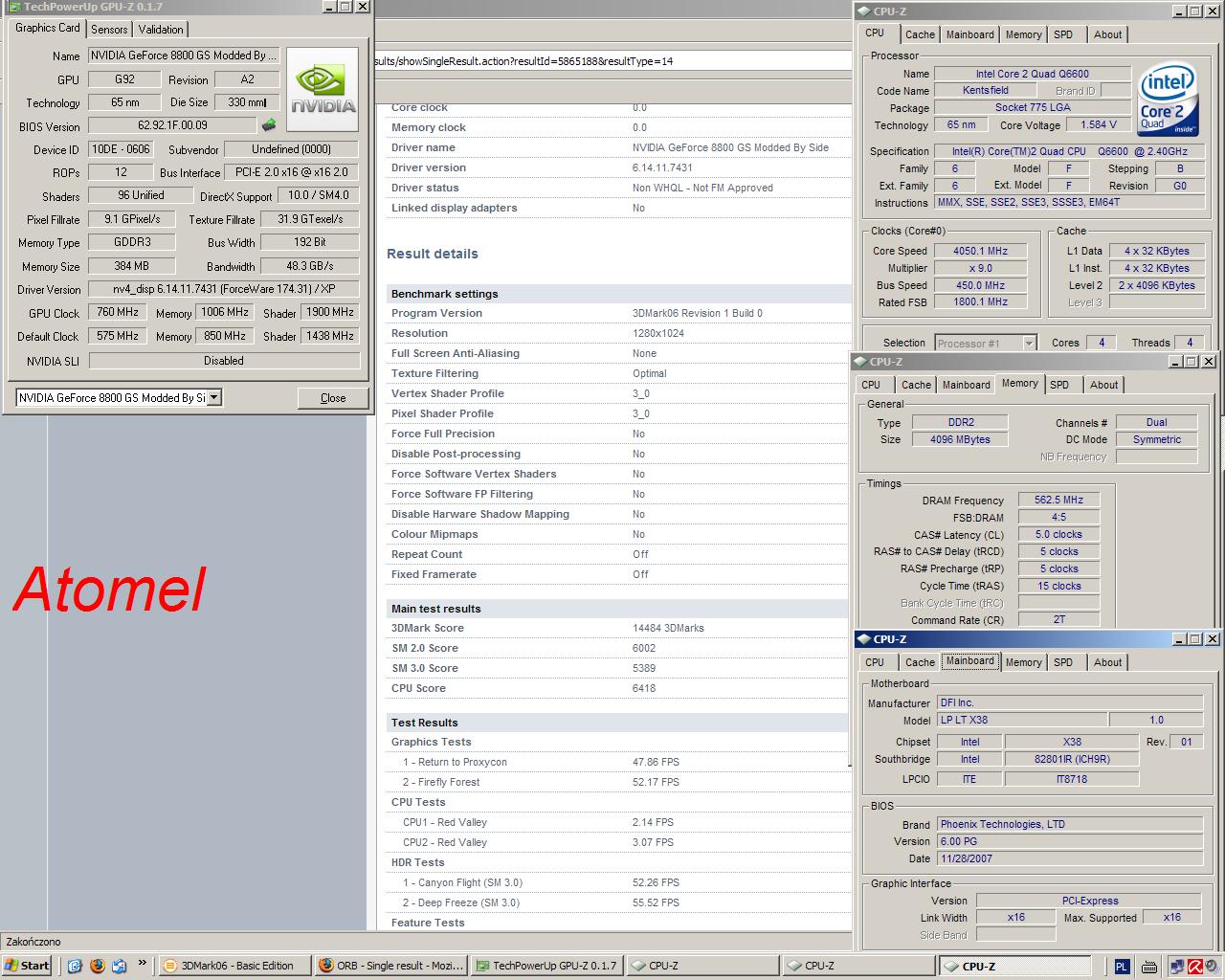Image resolution: width=1225 pixels, height=980 pixels.
Task: Activate TechPowerUp GPU-Z taskbar button
Action: pyautogui.click(x=547, y=966)
